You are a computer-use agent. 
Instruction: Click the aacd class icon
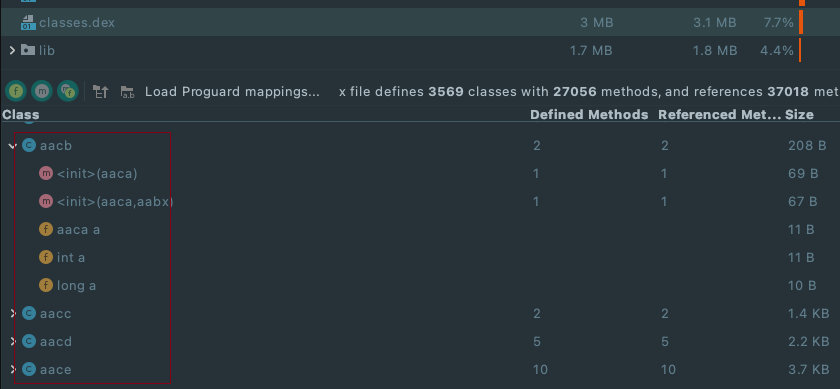(29, 341)
